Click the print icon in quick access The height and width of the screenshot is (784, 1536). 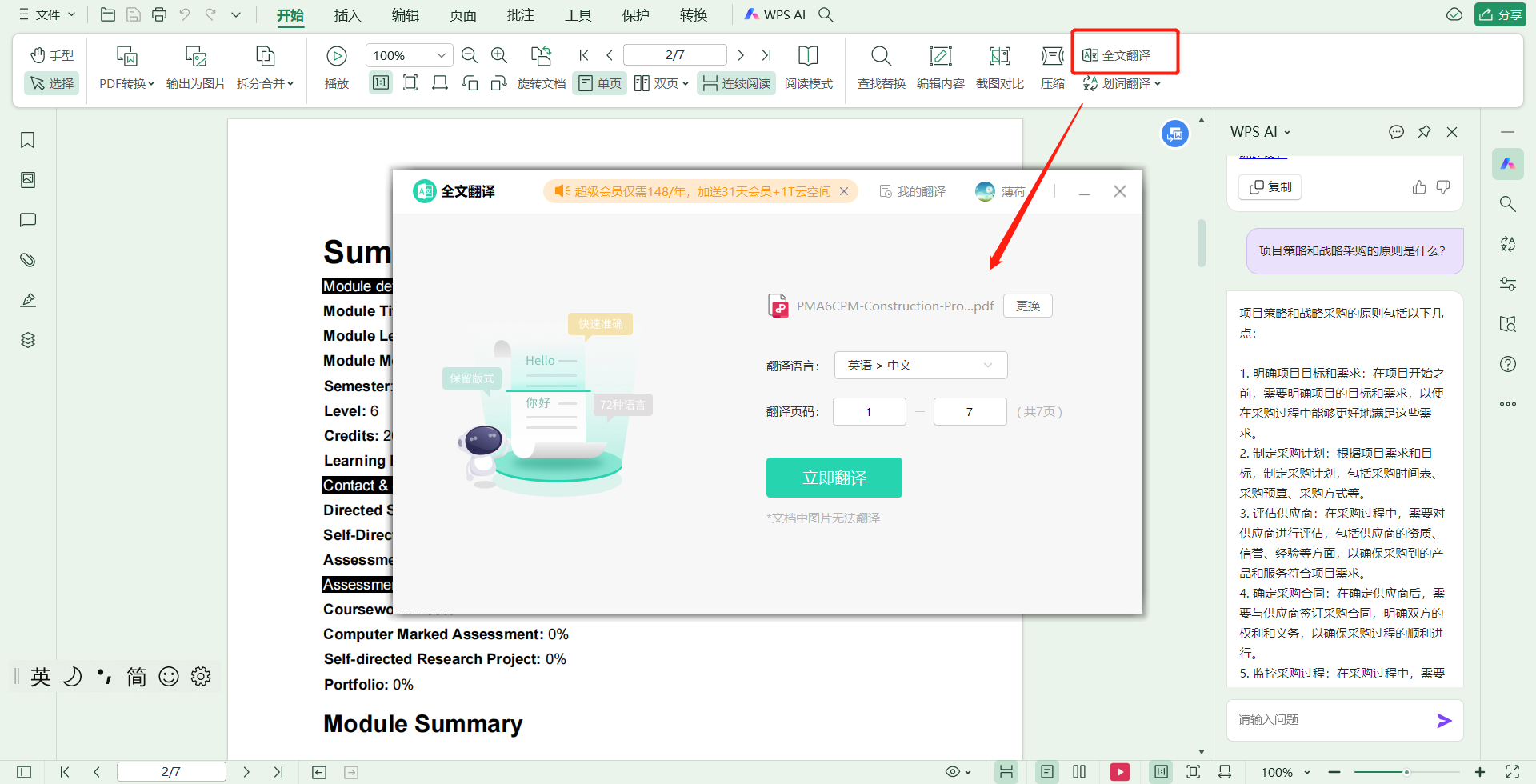(159, 14)
